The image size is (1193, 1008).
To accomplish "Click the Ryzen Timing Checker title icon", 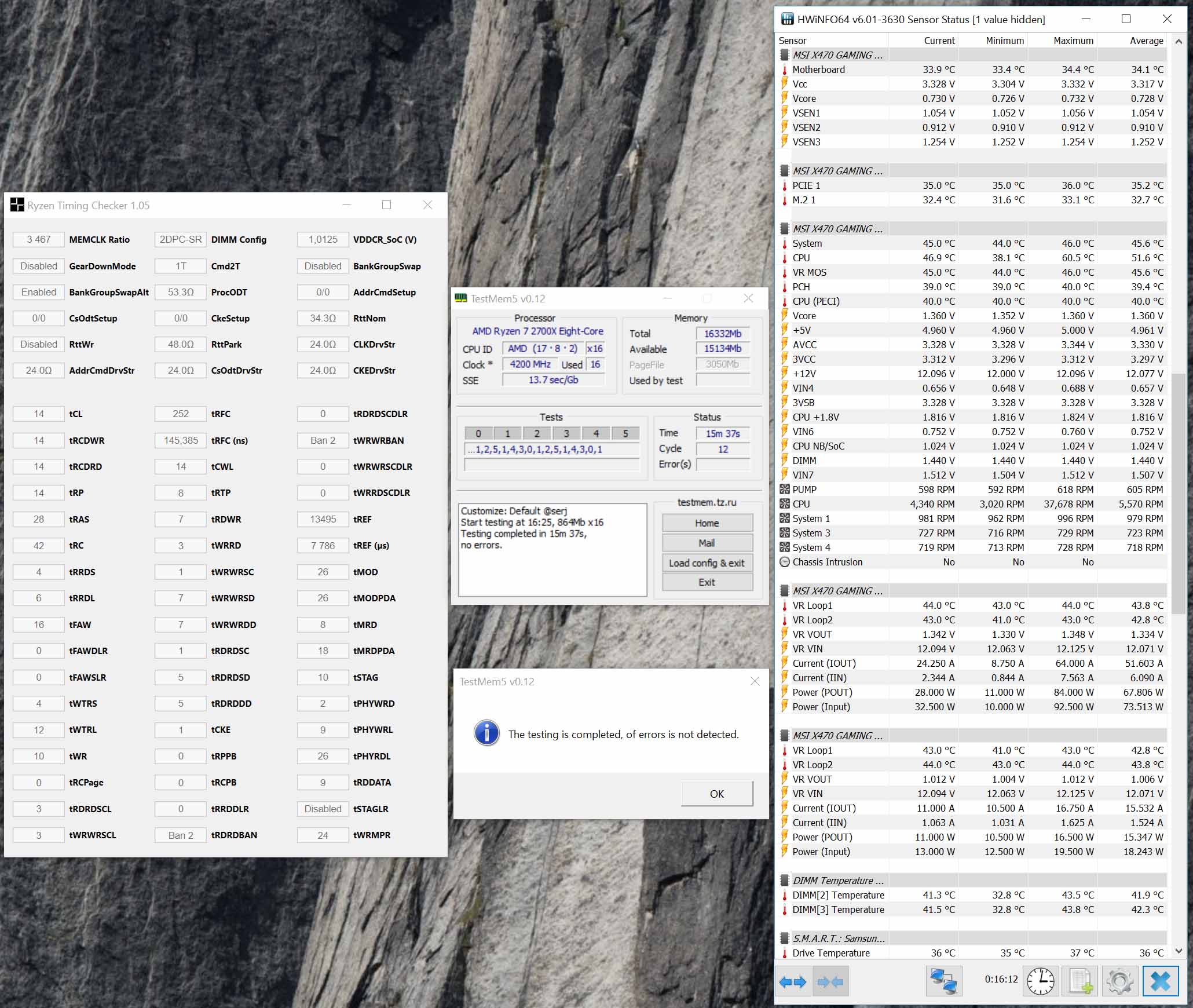I will 17,205.
